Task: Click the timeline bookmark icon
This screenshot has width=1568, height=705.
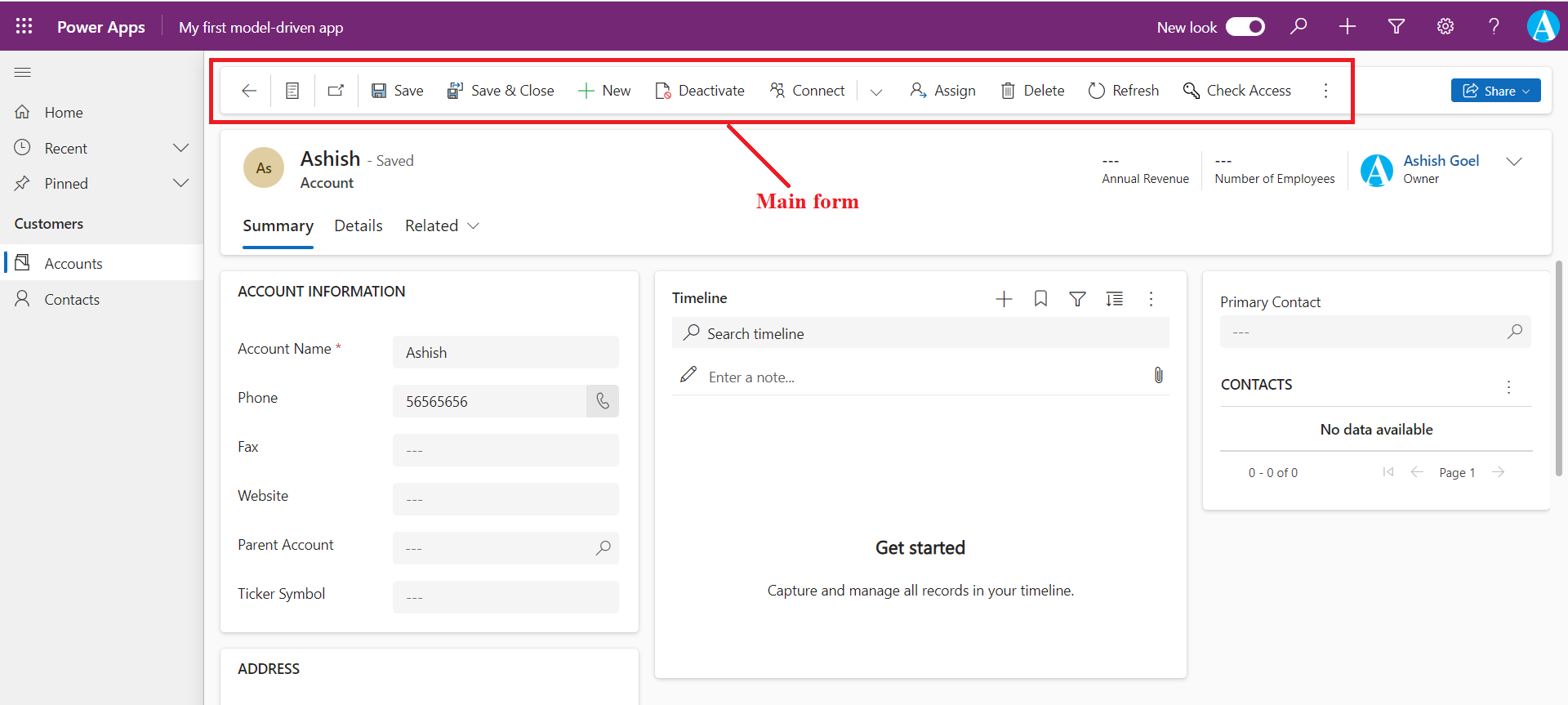Action: (x=1040, y=299)
